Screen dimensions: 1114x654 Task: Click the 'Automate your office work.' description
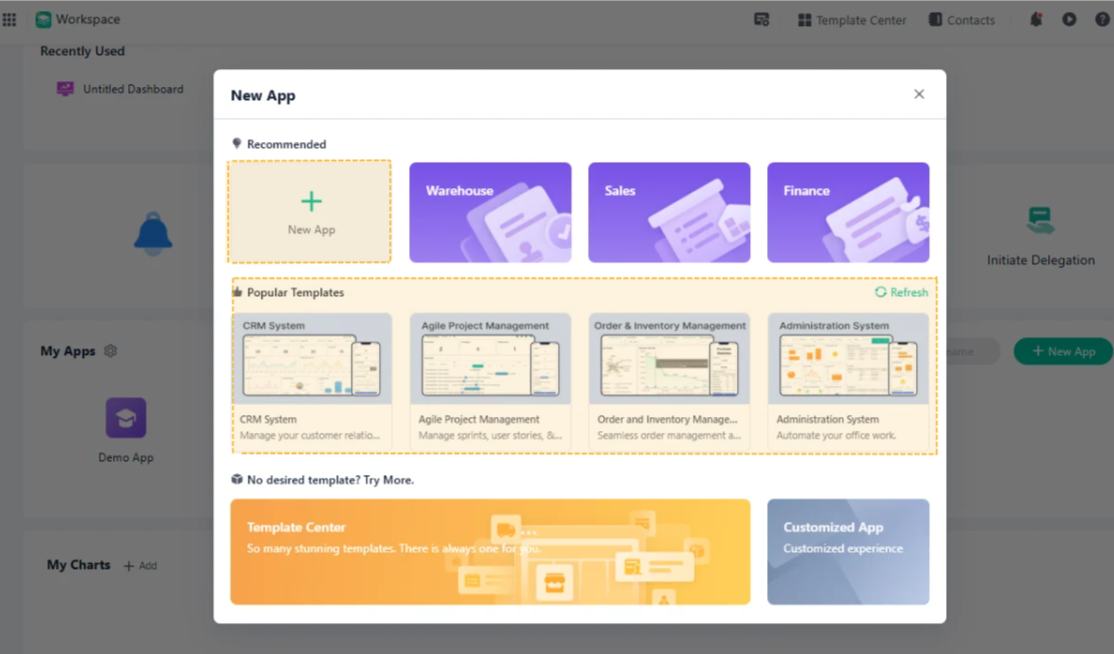836,435
